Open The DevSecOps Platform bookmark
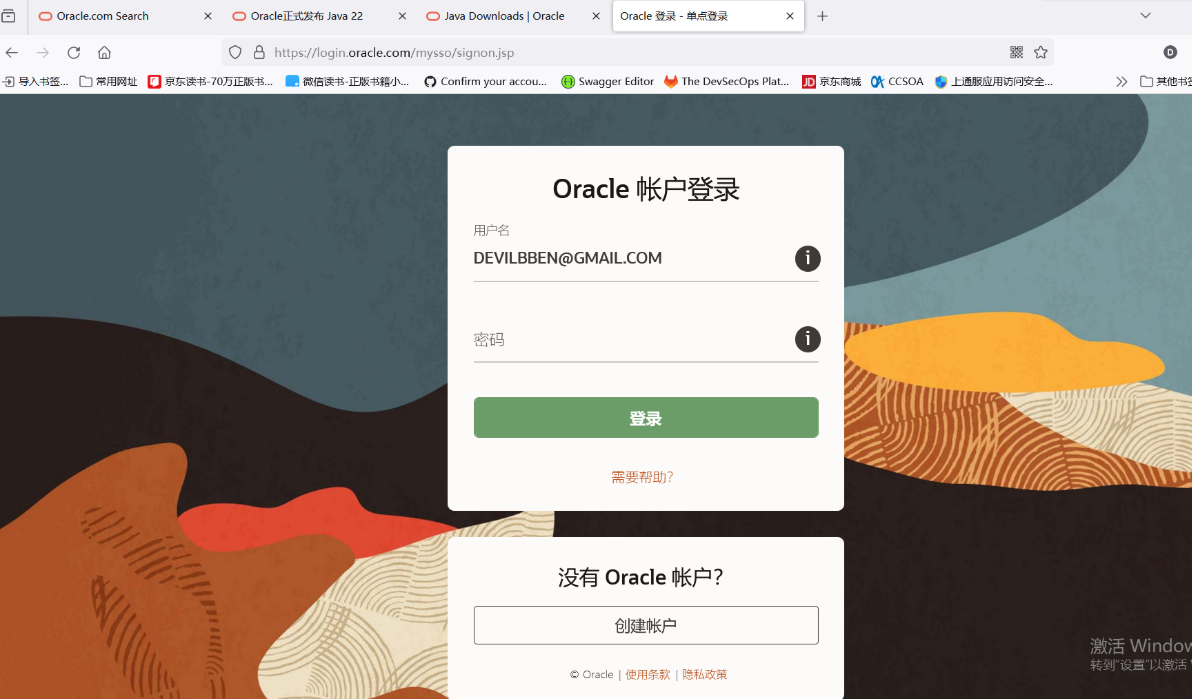Image resolution: width=1192 pixels, height=699 pixels. (727, 81)
